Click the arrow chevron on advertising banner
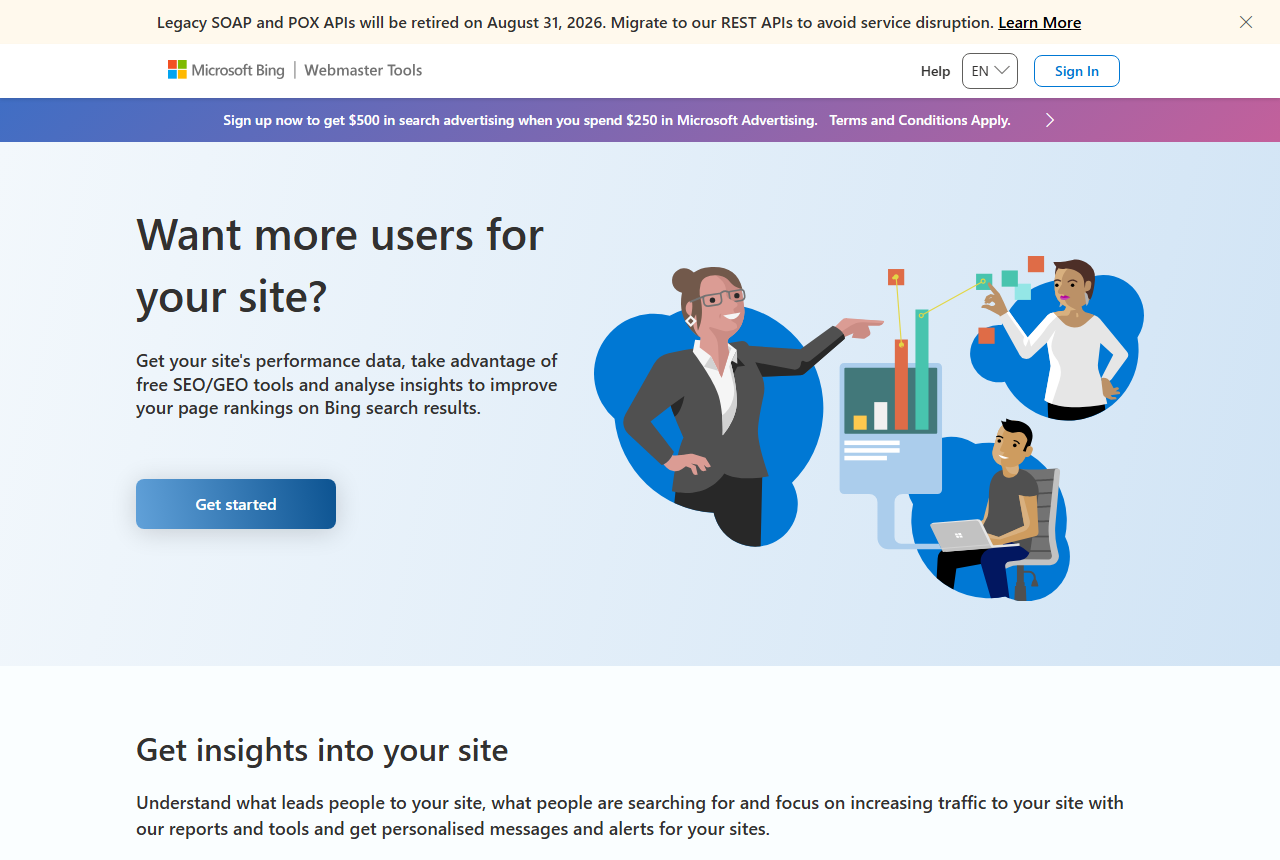 coord(1050,120)
